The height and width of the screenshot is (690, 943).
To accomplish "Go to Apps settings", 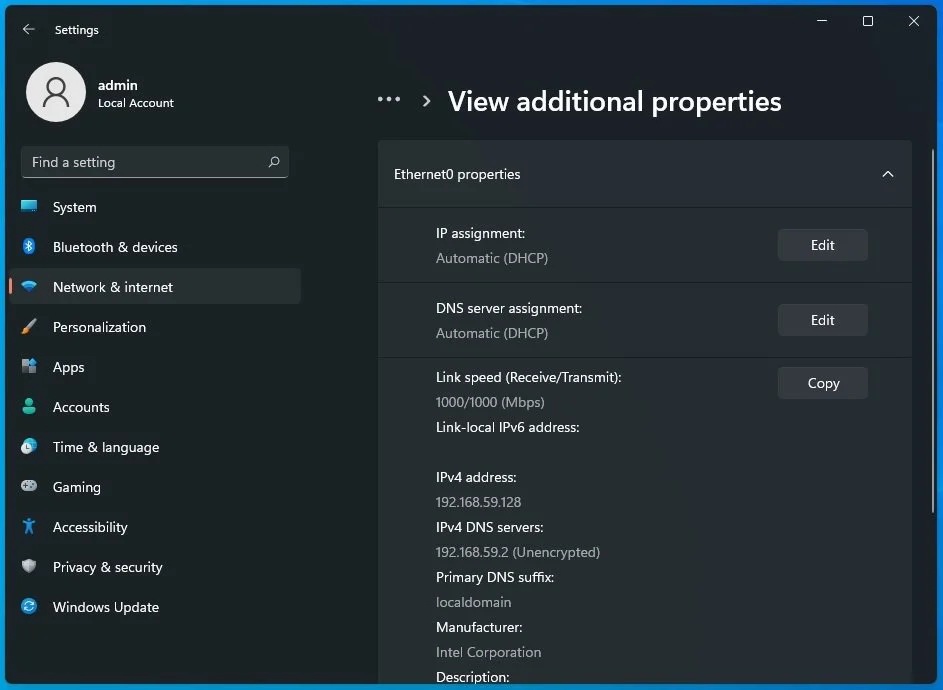I will [155, 366].
